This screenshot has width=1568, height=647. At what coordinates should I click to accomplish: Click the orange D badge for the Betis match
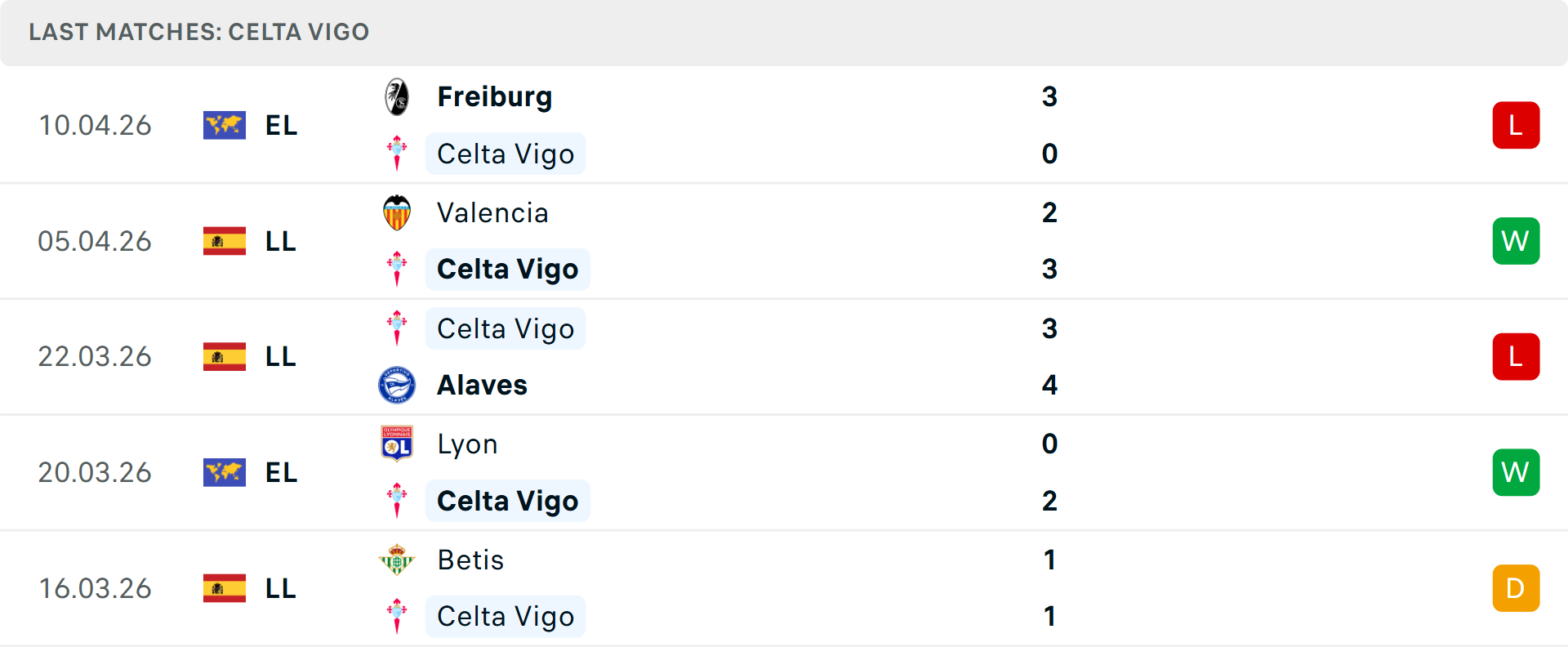[x=1517, y=588]
